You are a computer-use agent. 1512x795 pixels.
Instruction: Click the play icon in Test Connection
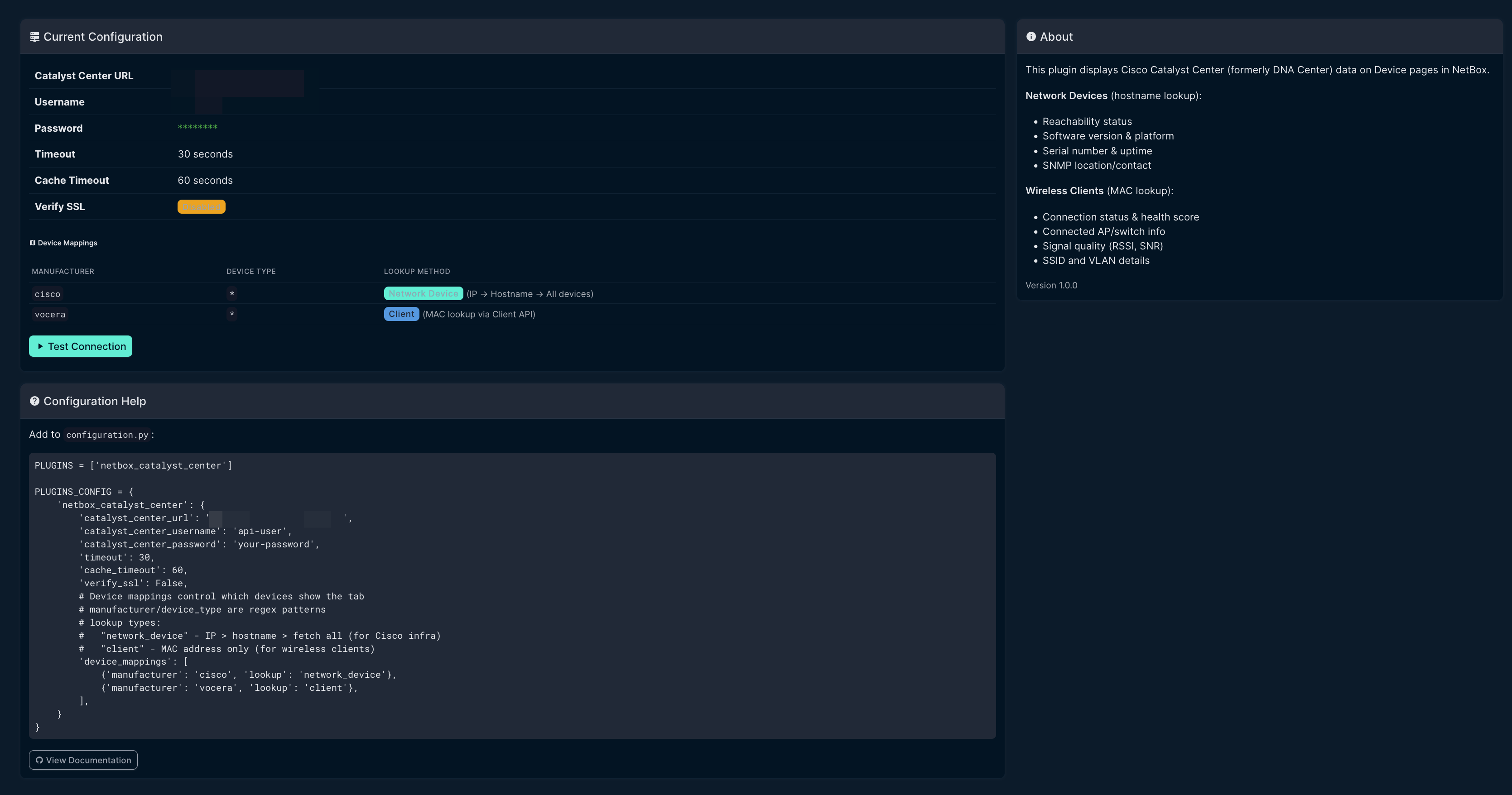point(40,346)
